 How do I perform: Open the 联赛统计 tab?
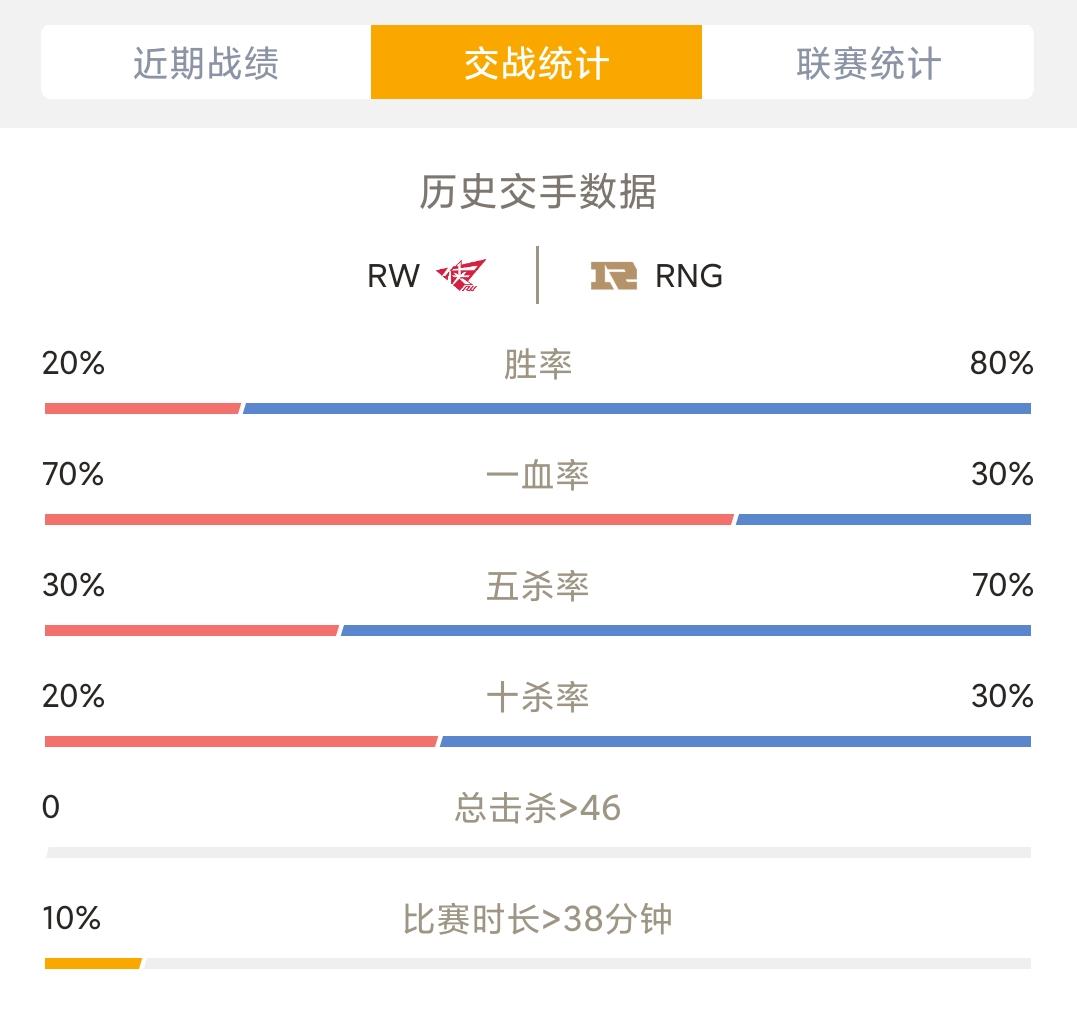click(x=868, y=62)
